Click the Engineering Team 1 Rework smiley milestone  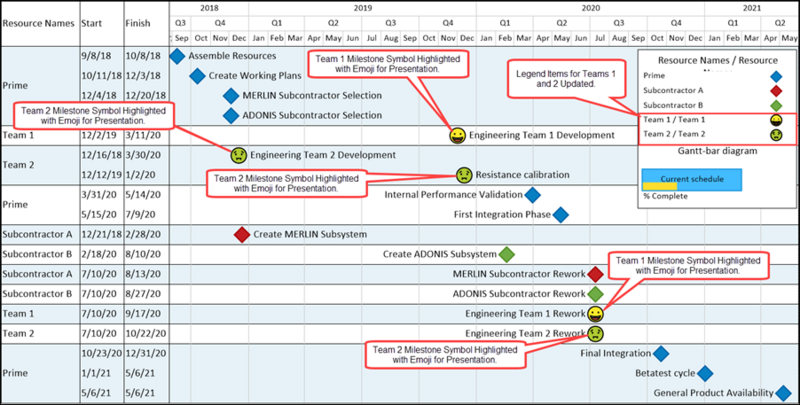click(595, 314)
